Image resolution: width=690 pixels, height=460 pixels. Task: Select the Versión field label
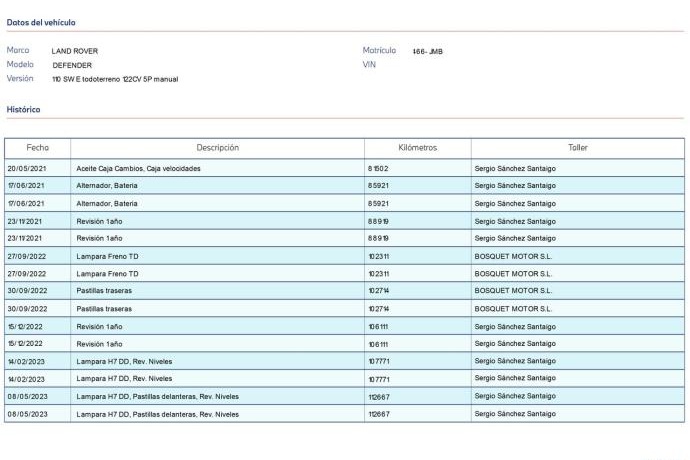[20, 78]
